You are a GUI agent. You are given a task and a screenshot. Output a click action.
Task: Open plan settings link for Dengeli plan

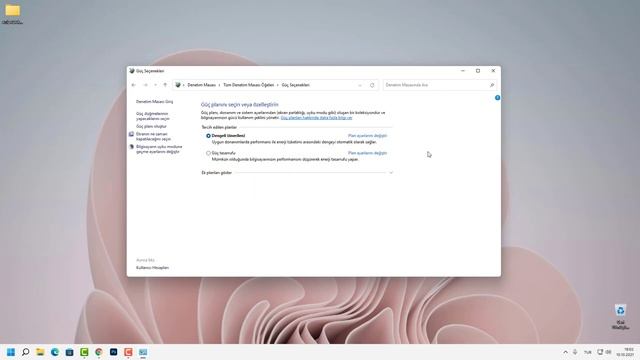(x=367, y=136)
